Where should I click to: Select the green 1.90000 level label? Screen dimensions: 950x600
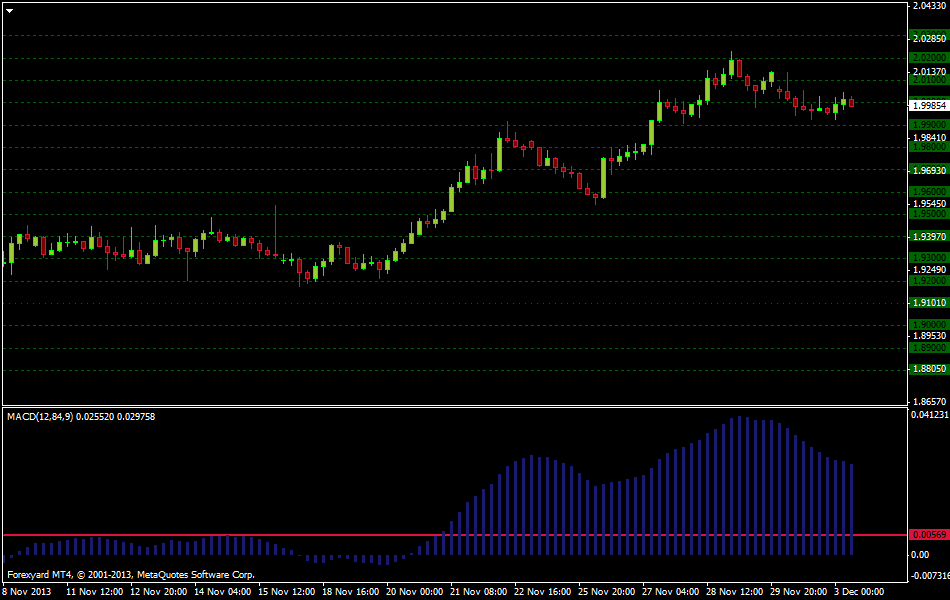coord(929,325)
